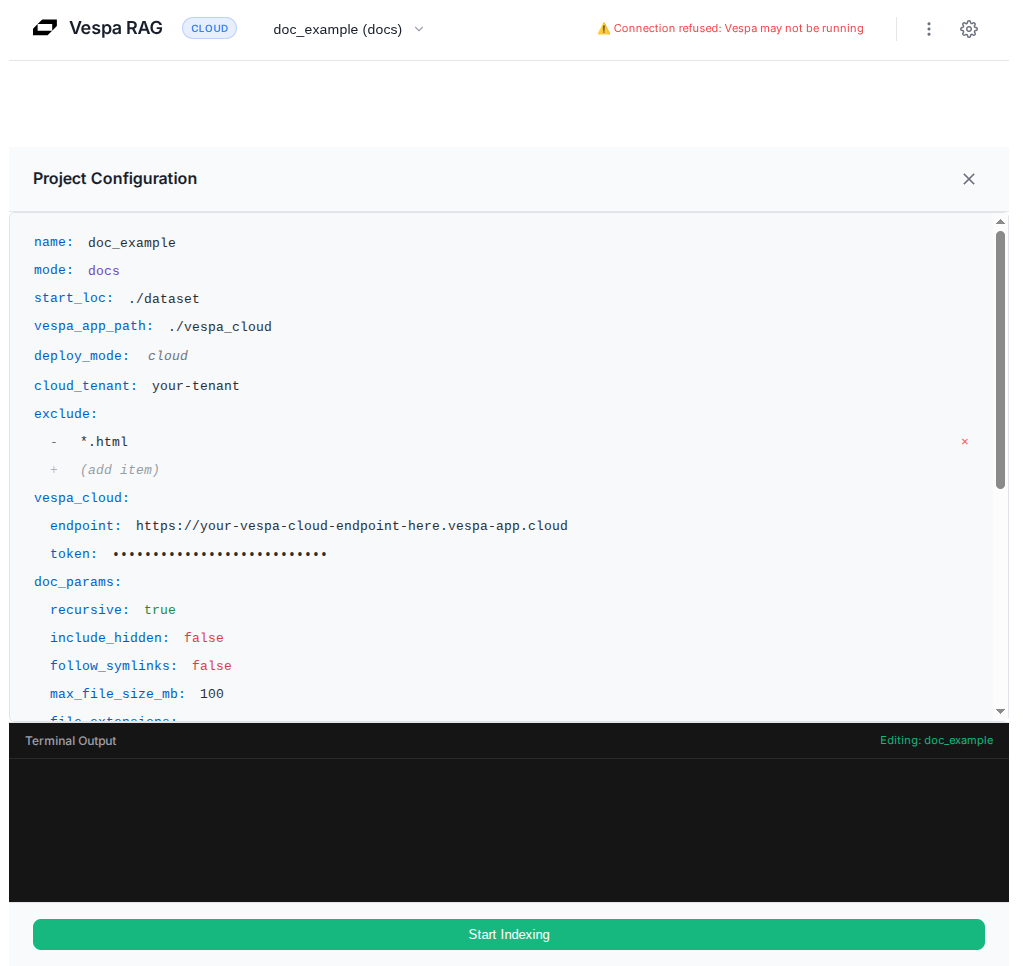Toggle recursive to false
1023x966 pixels.
[x=159, y=609]
